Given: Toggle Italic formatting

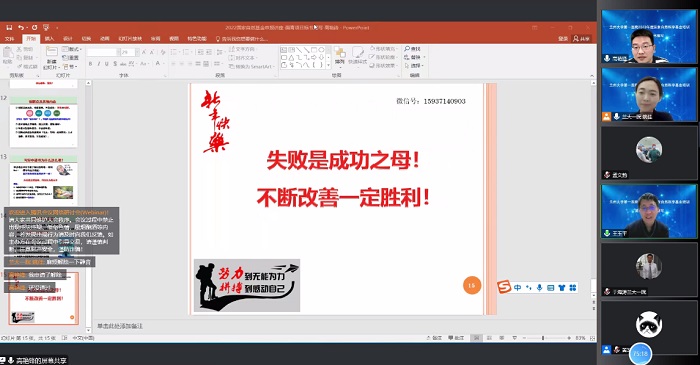Looking at the screenshot, I should click(99, 64).
